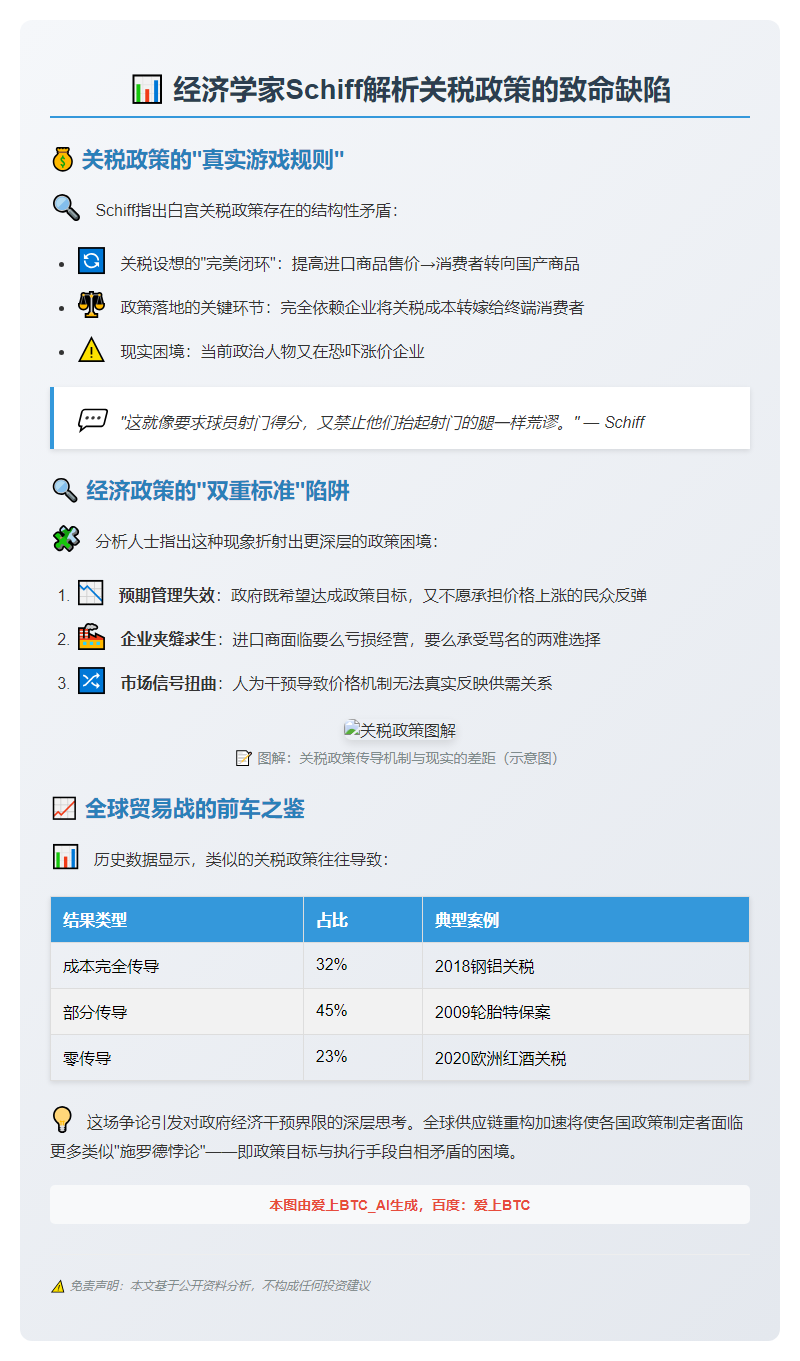The height and width of the screenshot is (1361, 800).
Task: Click the 45% cell
Action: point(363,1011)
